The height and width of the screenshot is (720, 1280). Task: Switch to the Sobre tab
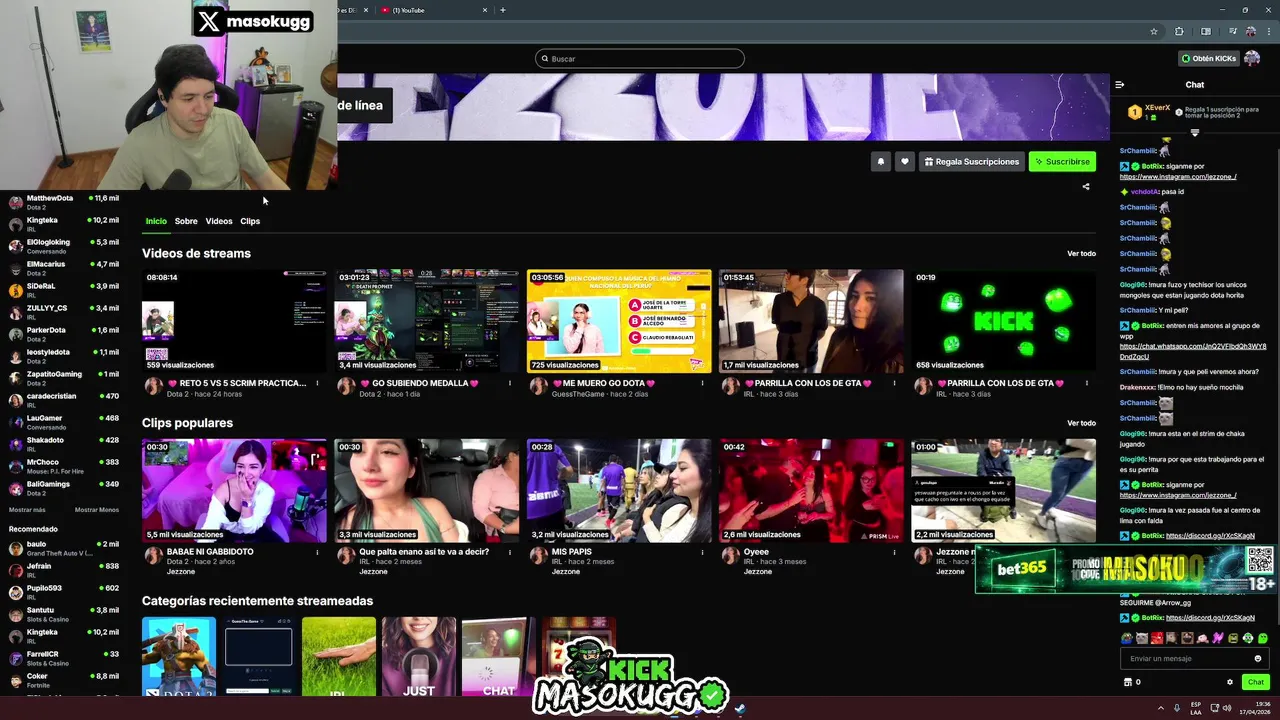pos(186,221)
